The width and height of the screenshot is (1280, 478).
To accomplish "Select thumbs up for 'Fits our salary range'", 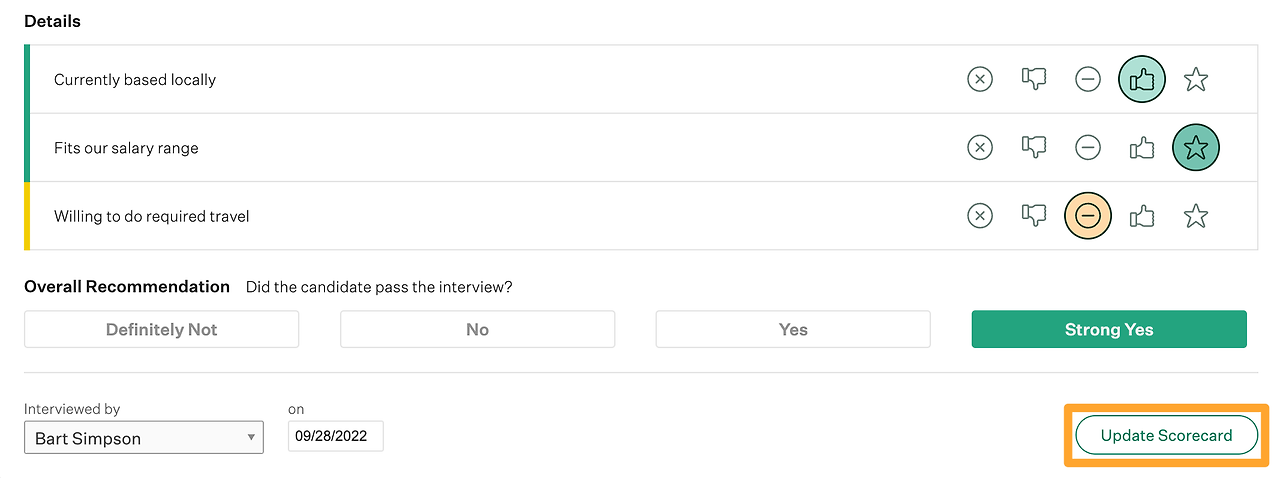I will click(x=1142, y=148).
